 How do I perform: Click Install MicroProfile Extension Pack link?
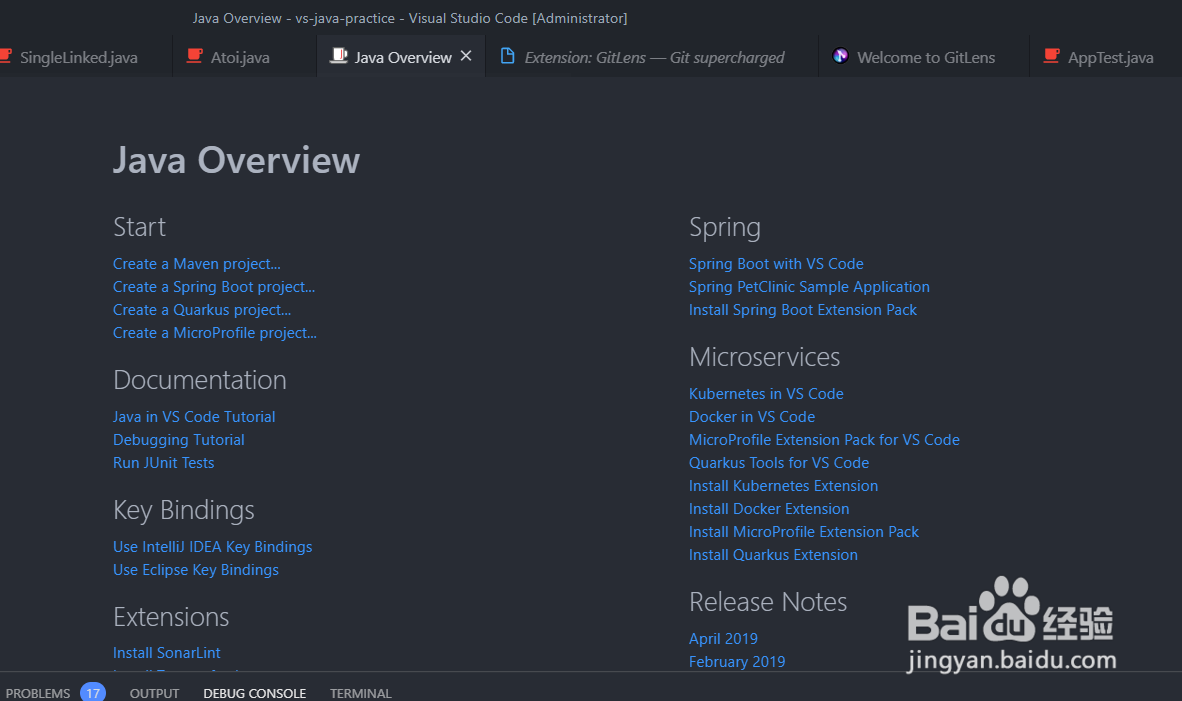tap(804, 532)
